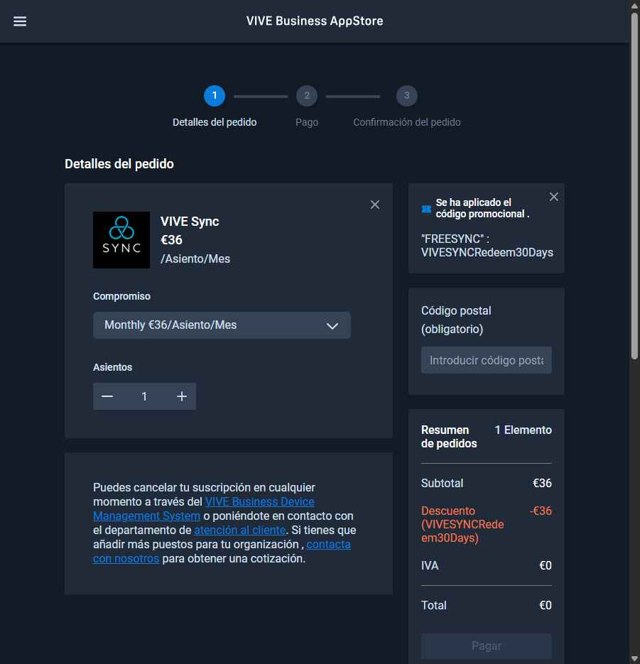640x664 pixels.
Task: Select step 2 Pago circle
Action: 307,96
